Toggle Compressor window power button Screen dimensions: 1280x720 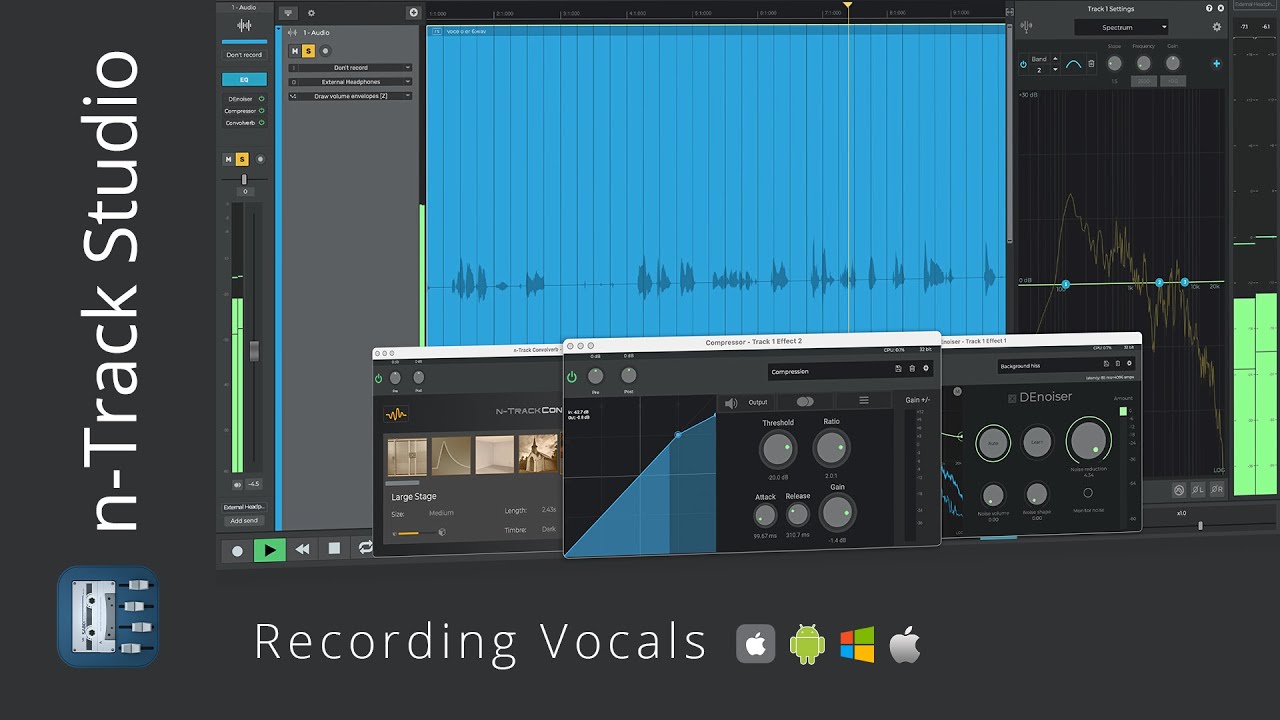point(572,377)
